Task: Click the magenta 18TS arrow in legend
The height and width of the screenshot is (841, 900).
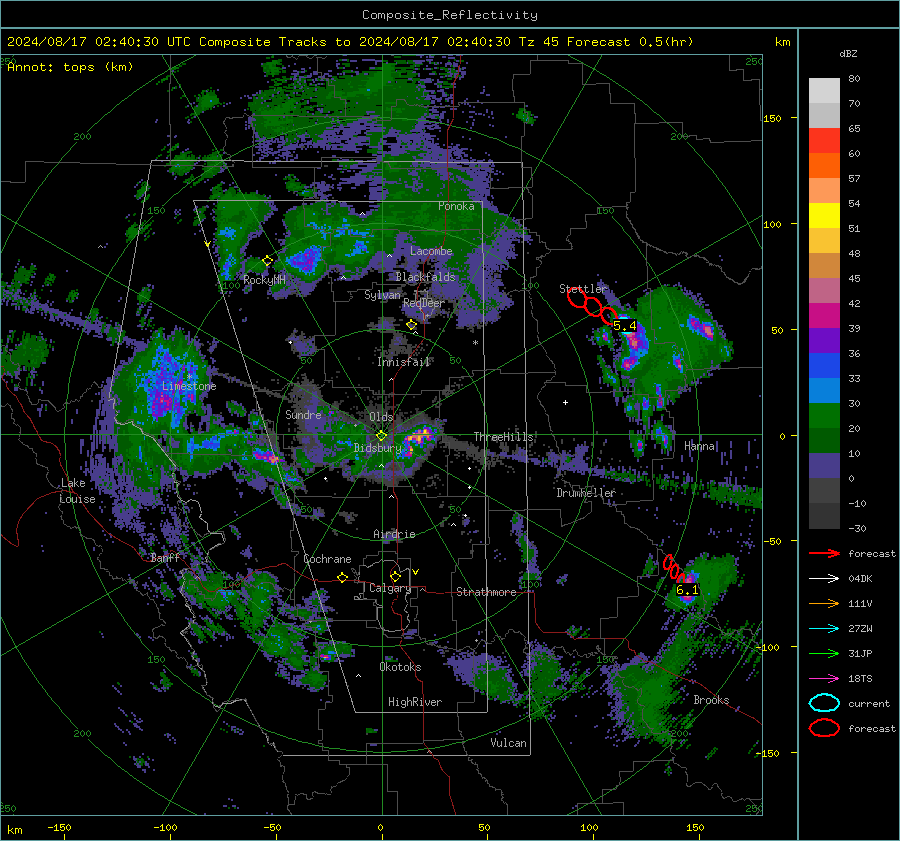Action: coord(824,679)
